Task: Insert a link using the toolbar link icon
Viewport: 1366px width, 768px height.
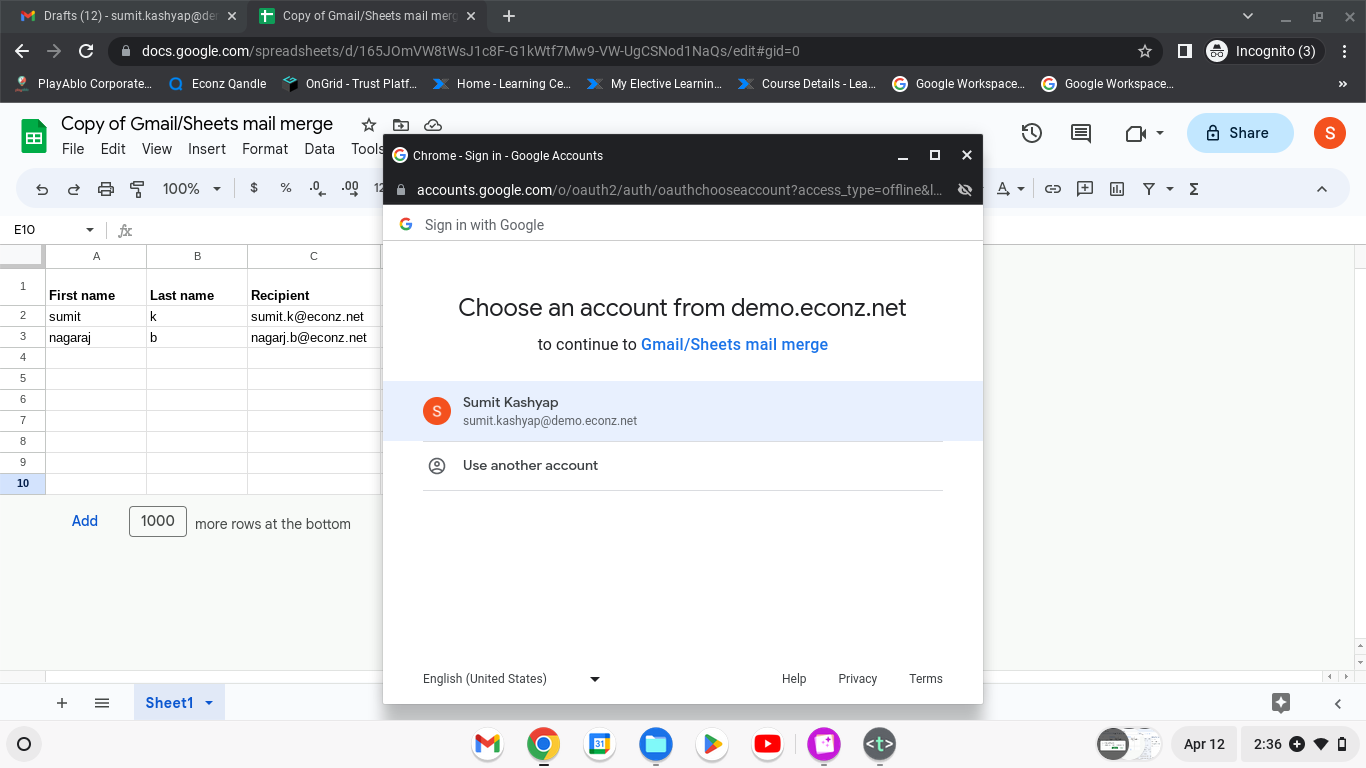Action: pyautogui.click(x=1053, y=189)
